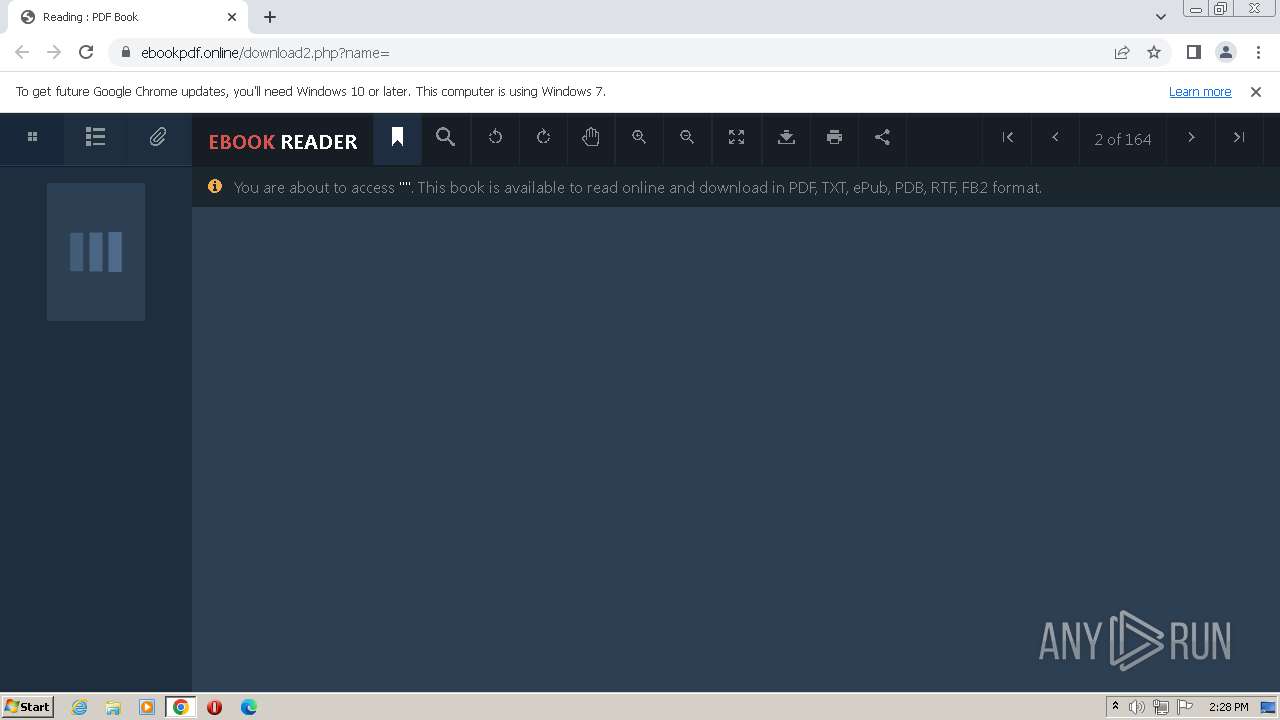Reload the current browser page
The width and height of the screenshot is (1280, 720).
pyautogui.click(x=86, y=52)
